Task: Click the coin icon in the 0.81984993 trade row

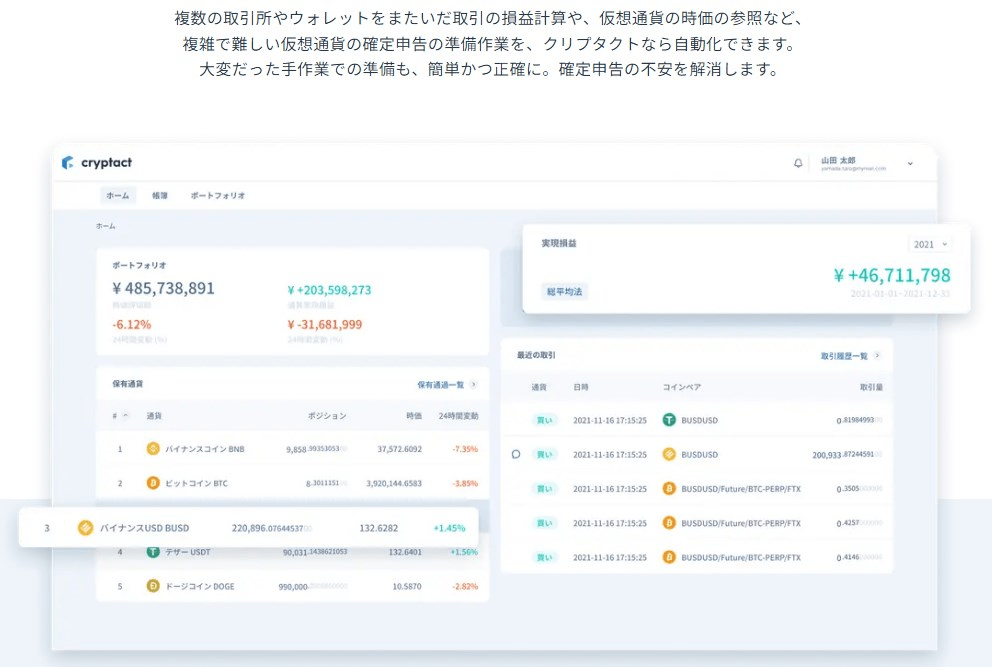Action: pos(669,420)
